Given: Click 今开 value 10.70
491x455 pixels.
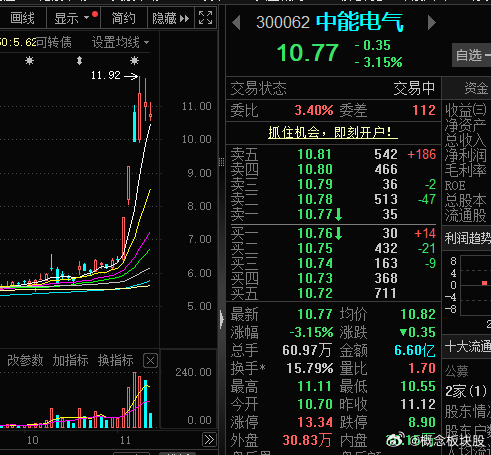Looking at the screenshot, I should pos(315,404).
